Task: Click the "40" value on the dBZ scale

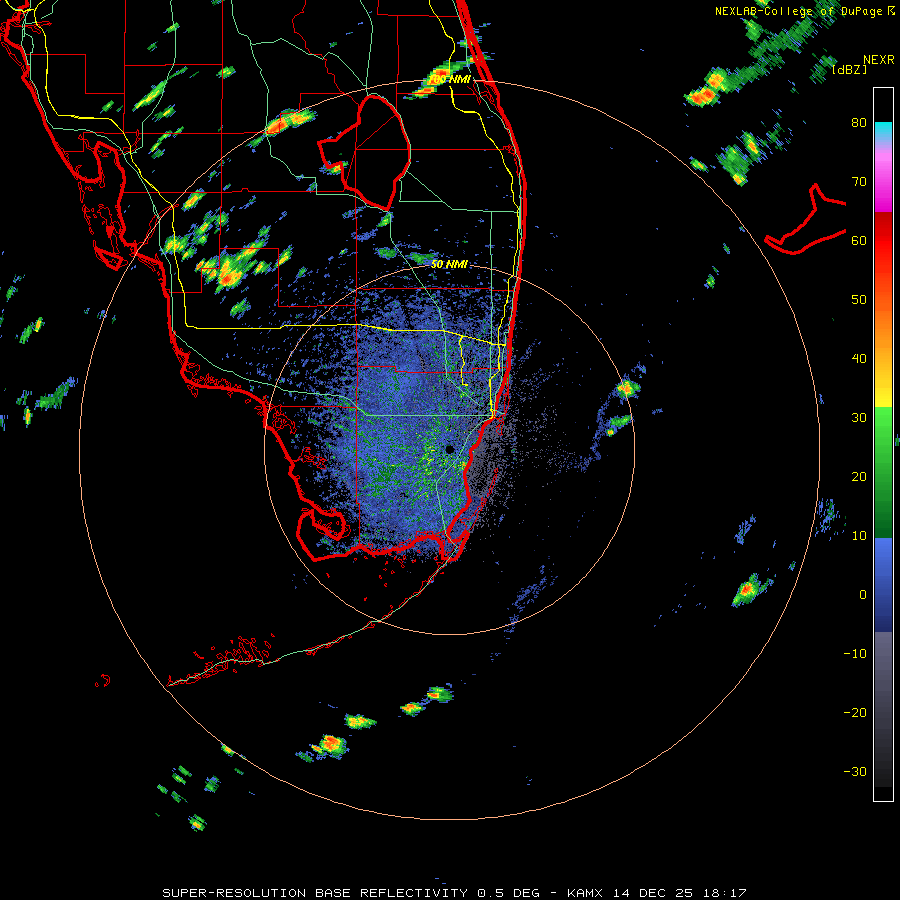Action: pos(859,359)
